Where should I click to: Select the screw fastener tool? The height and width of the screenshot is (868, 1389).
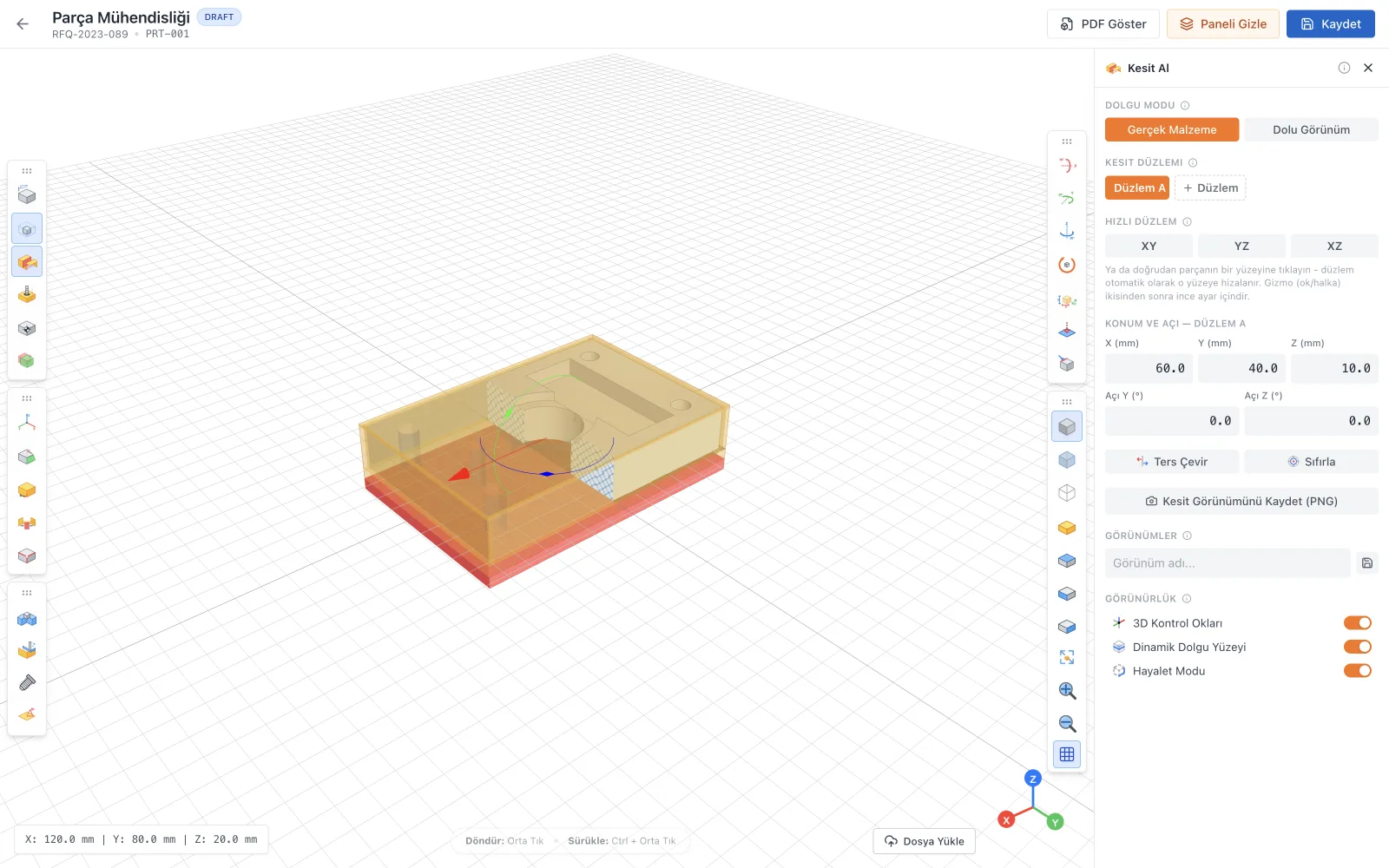pos(27,683)
